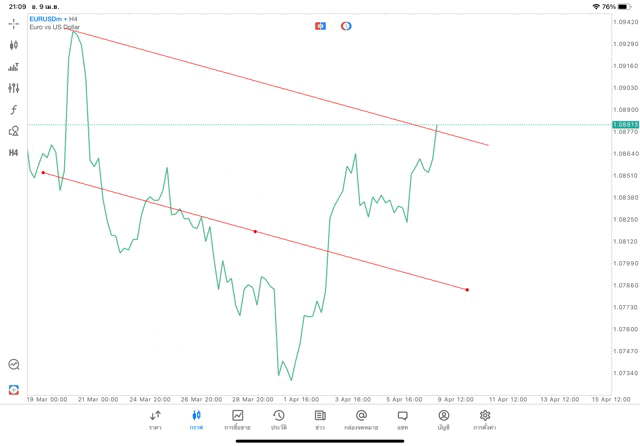
Task: Change chart type via candlestick icon
Action: point(14,45)
